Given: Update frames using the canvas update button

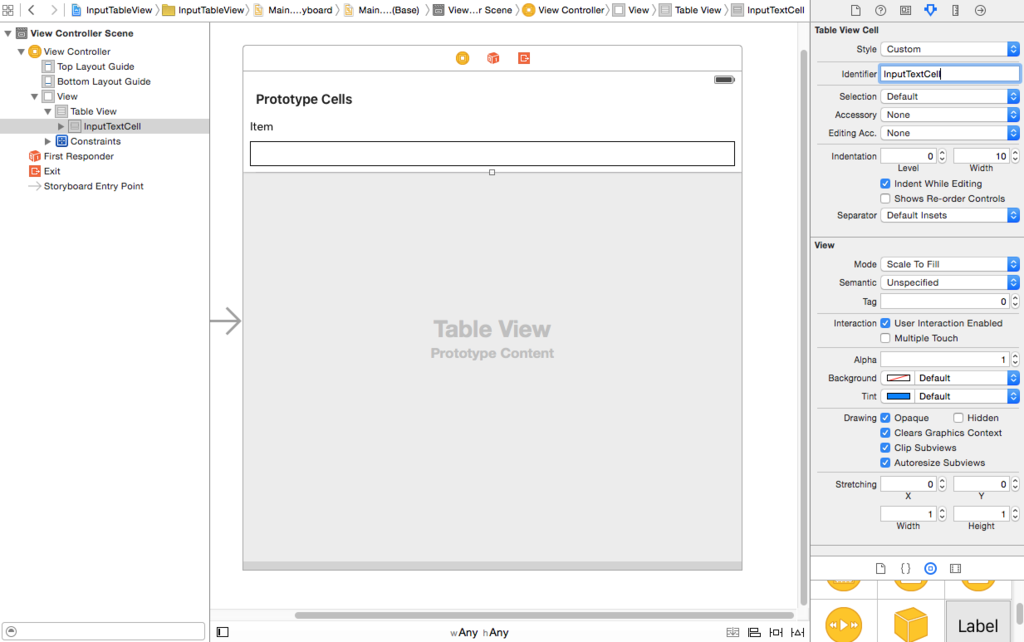Looking at the screenshot, I should tap(733, 632).
